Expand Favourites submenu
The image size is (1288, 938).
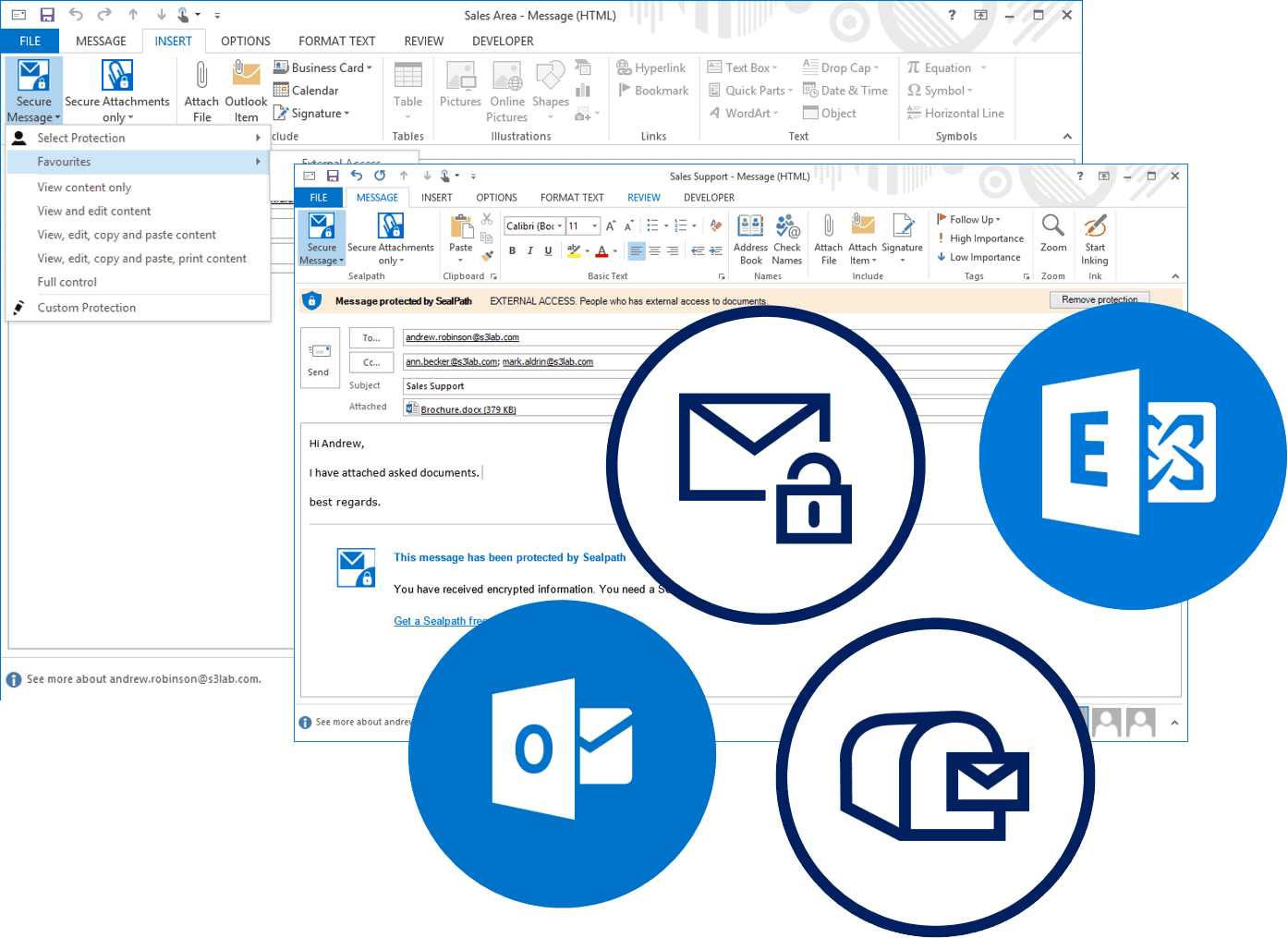pos(138,162)
